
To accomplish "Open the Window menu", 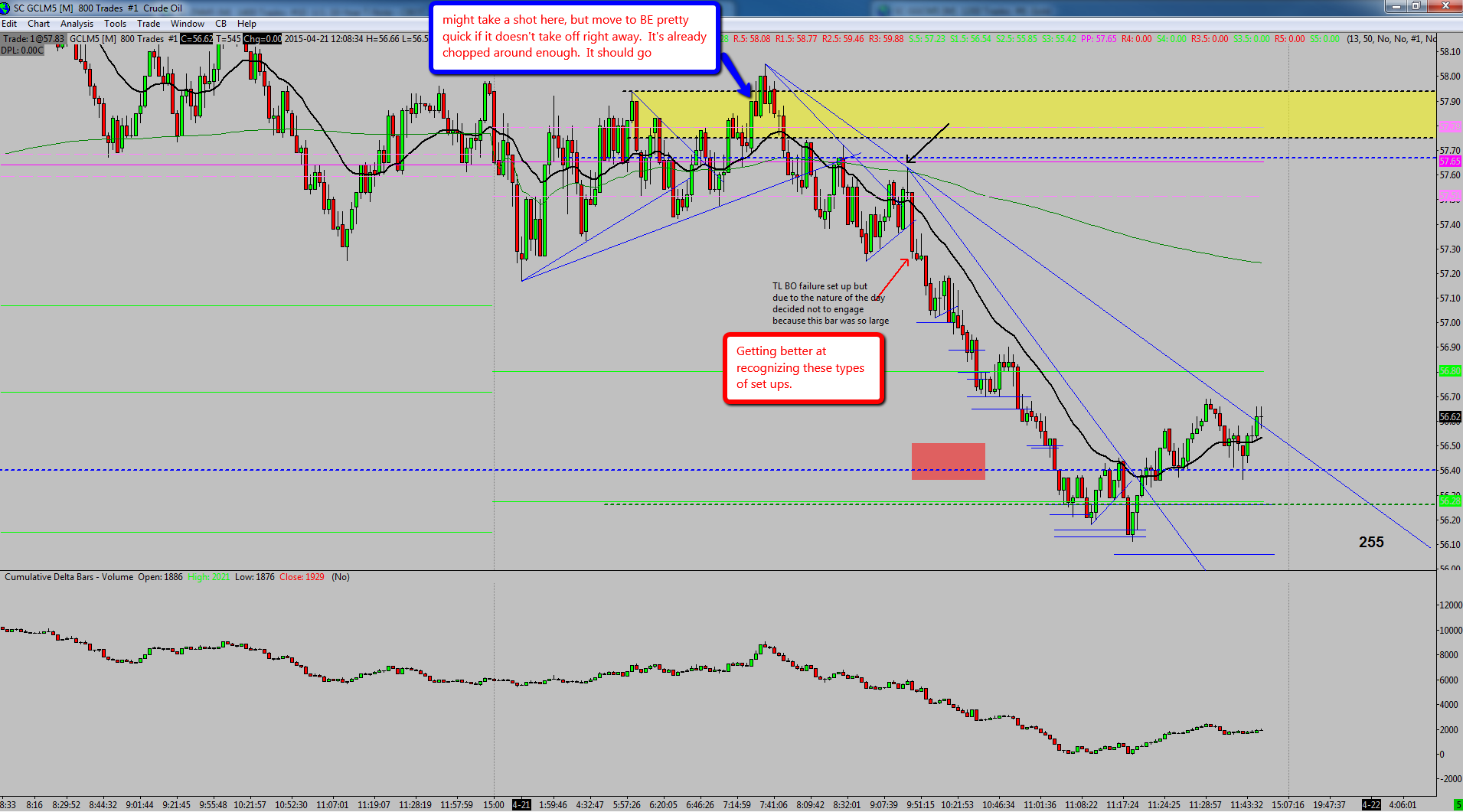I will (x=188, y=24).
